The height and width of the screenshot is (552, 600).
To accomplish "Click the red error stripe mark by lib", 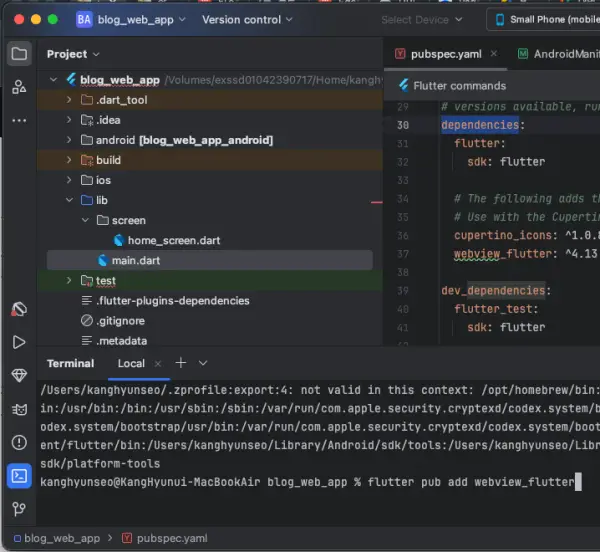I will (377, 202).
